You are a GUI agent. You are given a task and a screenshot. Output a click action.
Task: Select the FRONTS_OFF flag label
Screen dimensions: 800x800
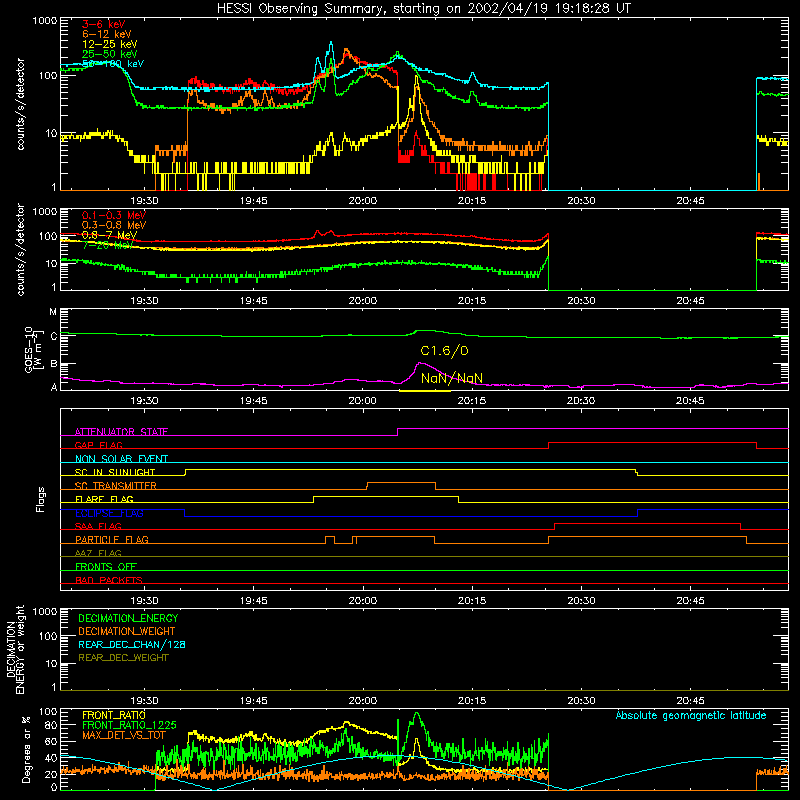point(106,566)
